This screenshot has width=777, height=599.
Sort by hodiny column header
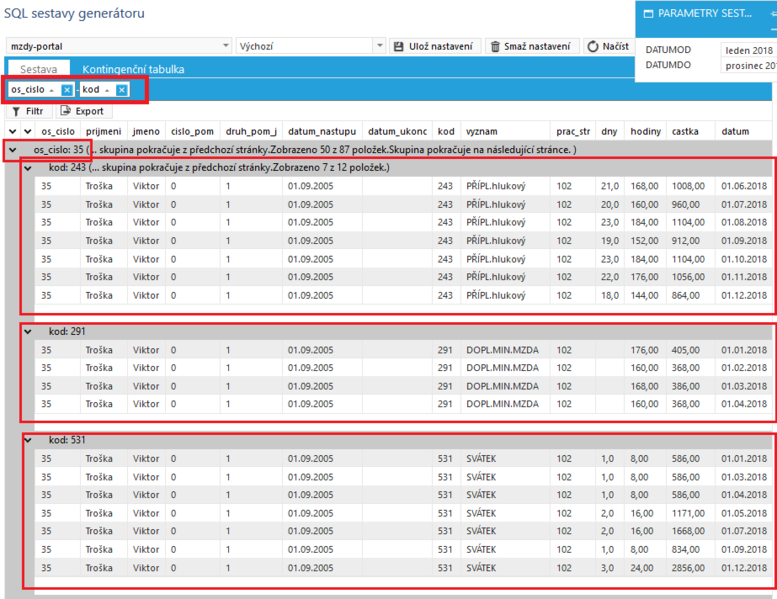click(646, 131)
